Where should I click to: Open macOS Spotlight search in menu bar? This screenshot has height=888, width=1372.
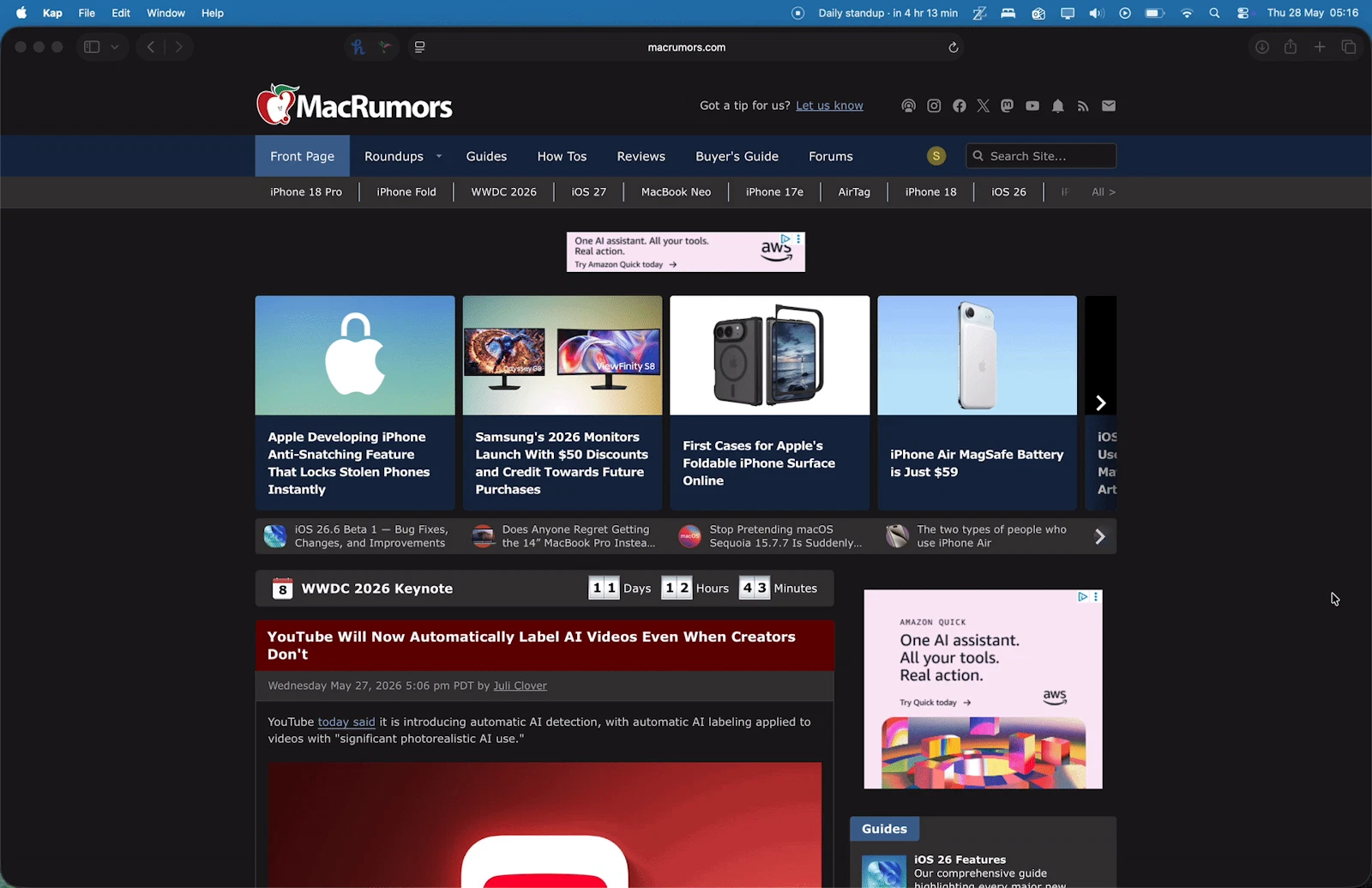[x=1214, y=13]
